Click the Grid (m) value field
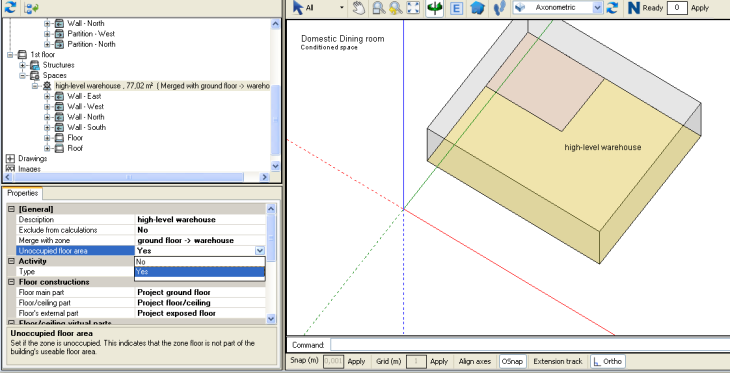 tap(417, 361)
